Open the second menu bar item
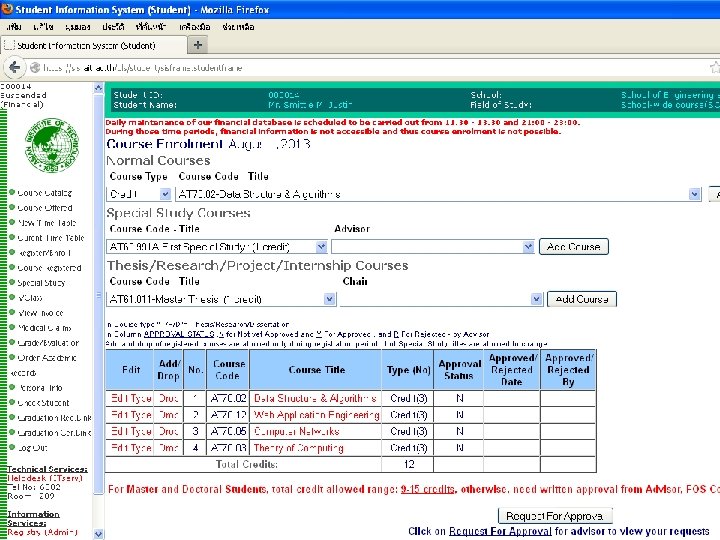The height and width of the screenshot is (540, 720). coord(43,27)
